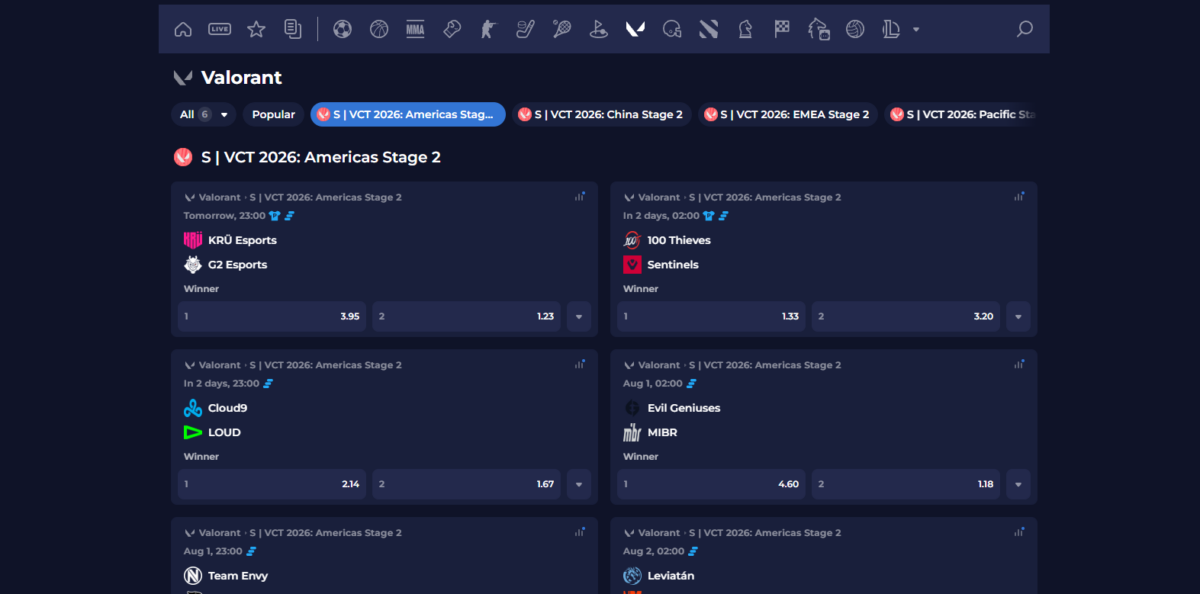Open Leviatán team name
Image resolution: width=1200 pixels, height=594 pixels.
click(671, 576)
